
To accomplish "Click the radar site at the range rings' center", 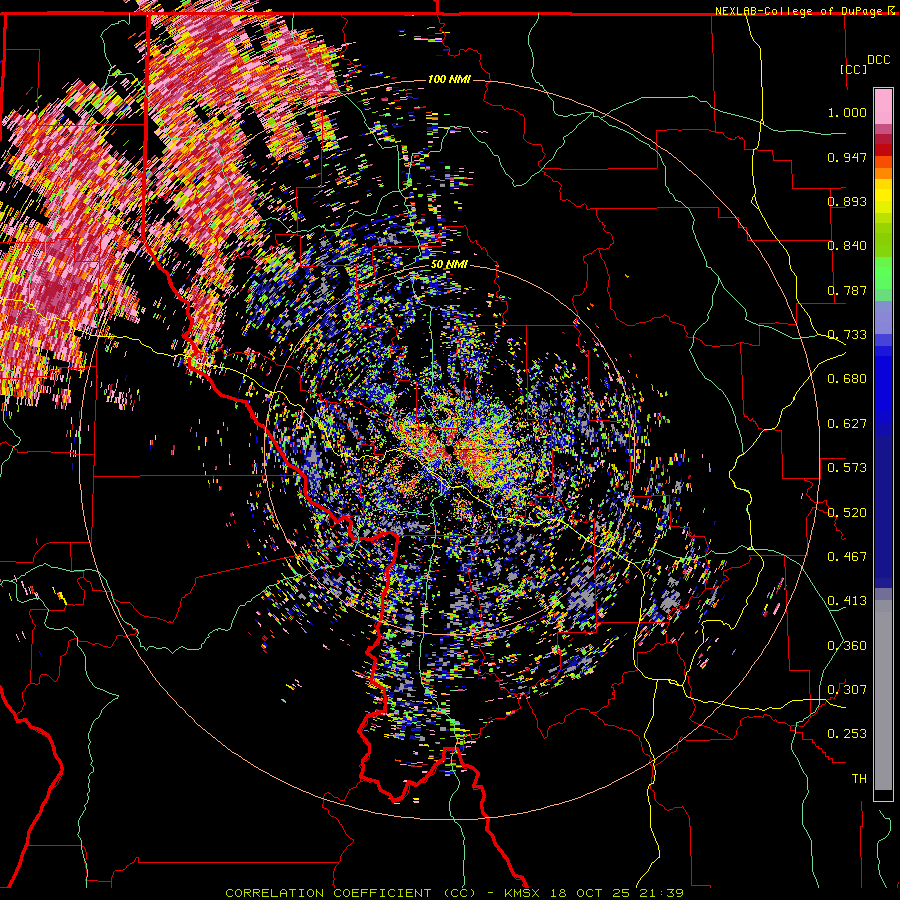I will point(449,450).
